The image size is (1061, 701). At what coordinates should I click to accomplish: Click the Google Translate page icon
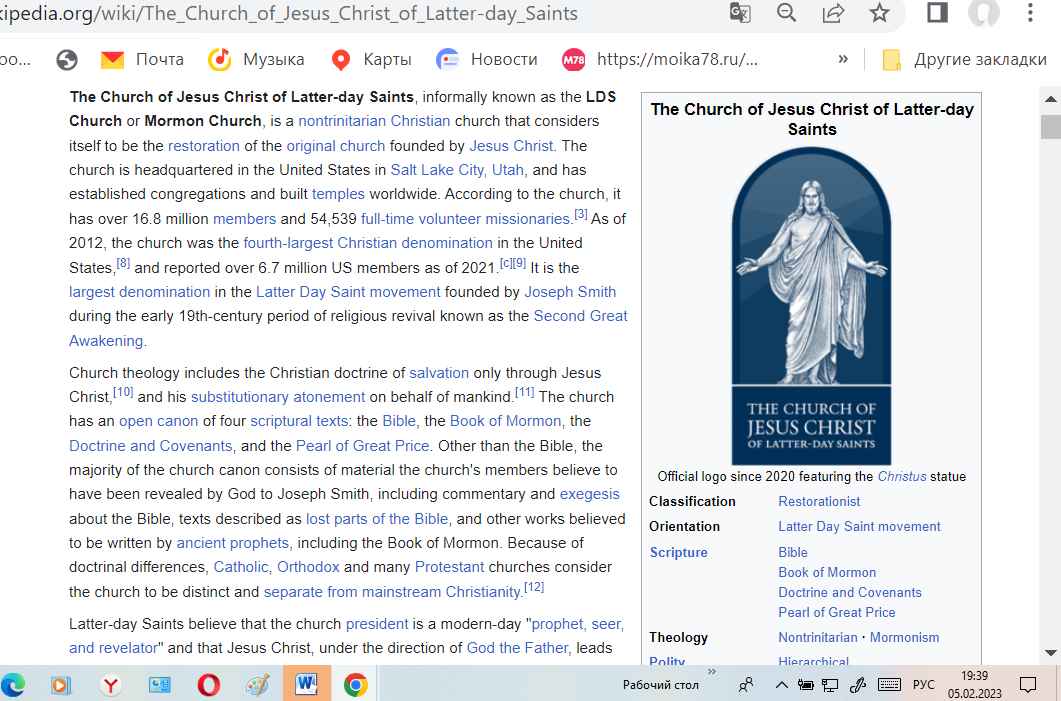[740, 13]
